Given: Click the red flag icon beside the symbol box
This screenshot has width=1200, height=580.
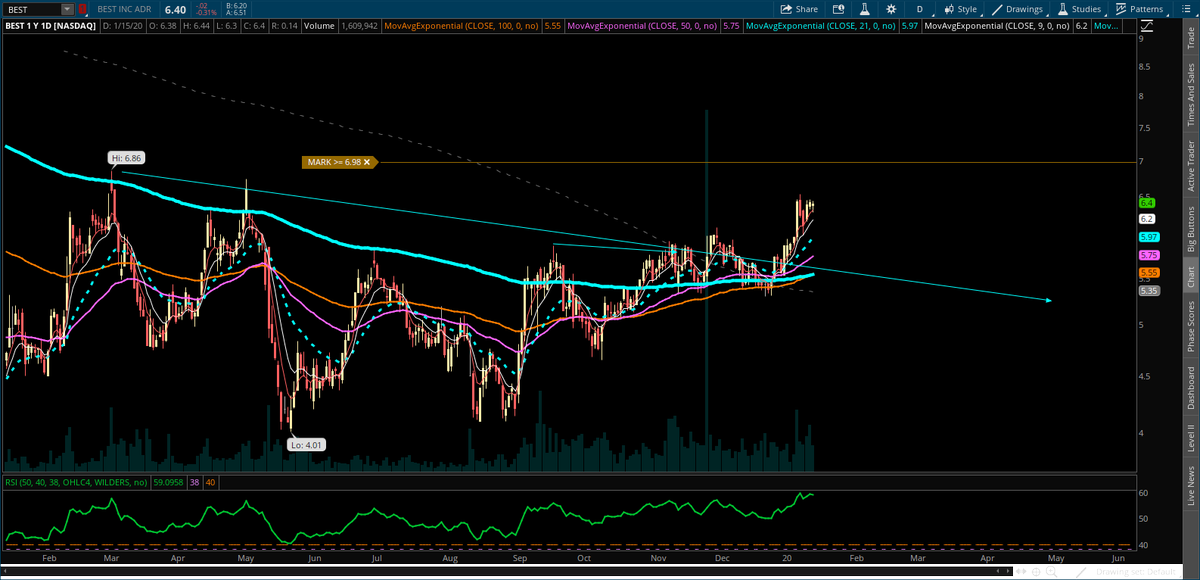Looking at the screenshot, I should [83, 9].
